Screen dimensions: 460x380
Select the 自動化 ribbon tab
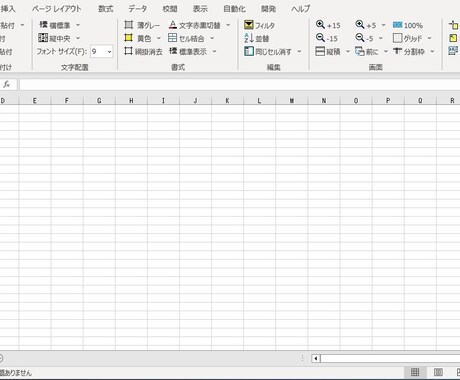[x=234, y=9]
